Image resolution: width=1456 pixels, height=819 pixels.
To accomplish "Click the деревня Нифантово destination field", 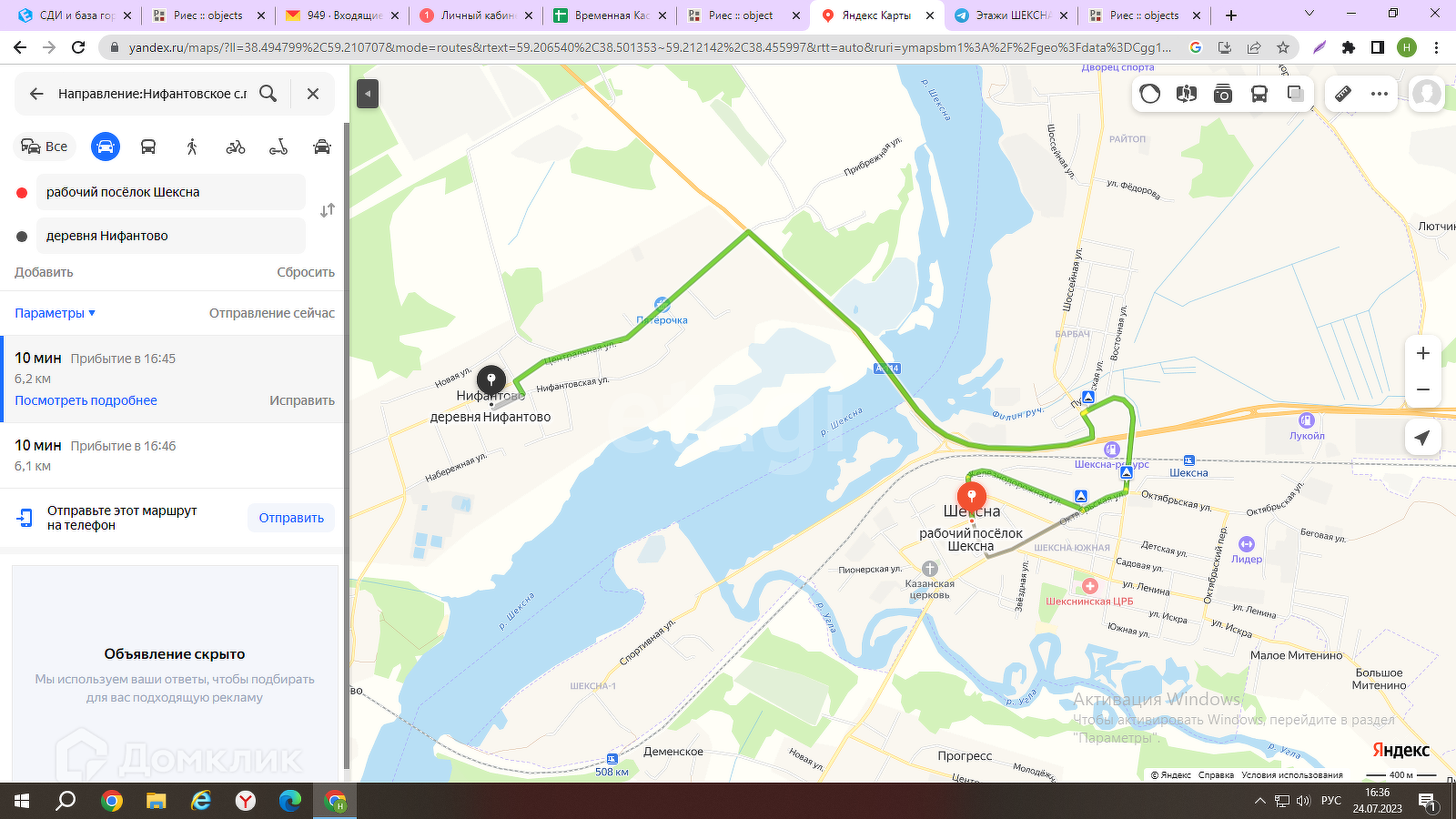I will coord(171,236).
